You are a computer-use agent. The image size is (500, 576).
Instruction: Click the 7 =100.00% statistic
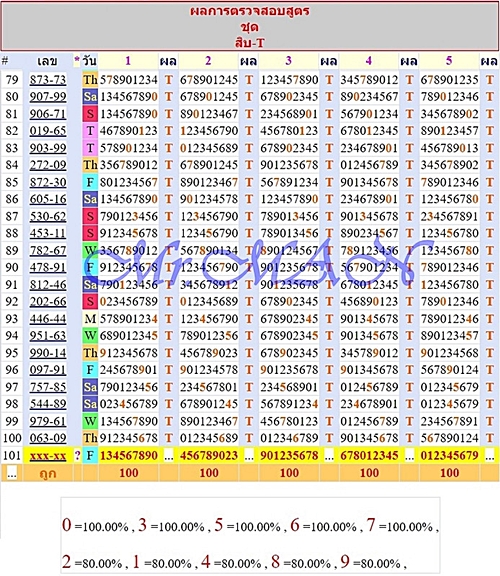pos(400,526)
